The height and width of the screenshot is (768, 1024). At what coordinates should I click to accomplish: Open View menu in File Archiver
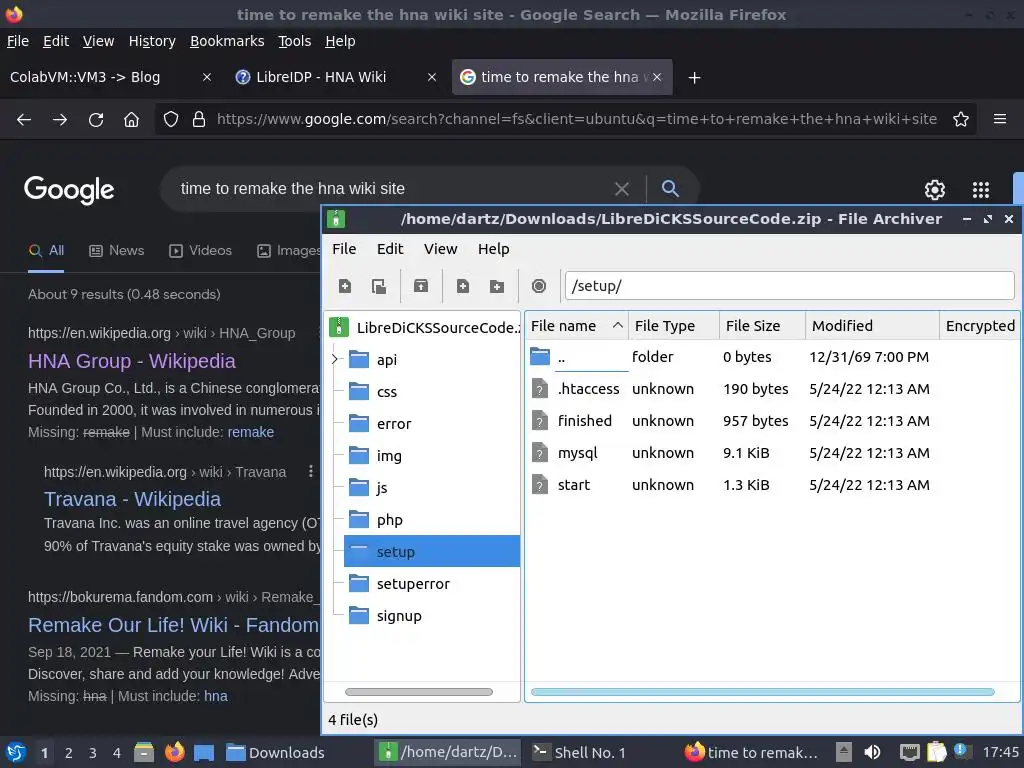click(x=440, y=249)
